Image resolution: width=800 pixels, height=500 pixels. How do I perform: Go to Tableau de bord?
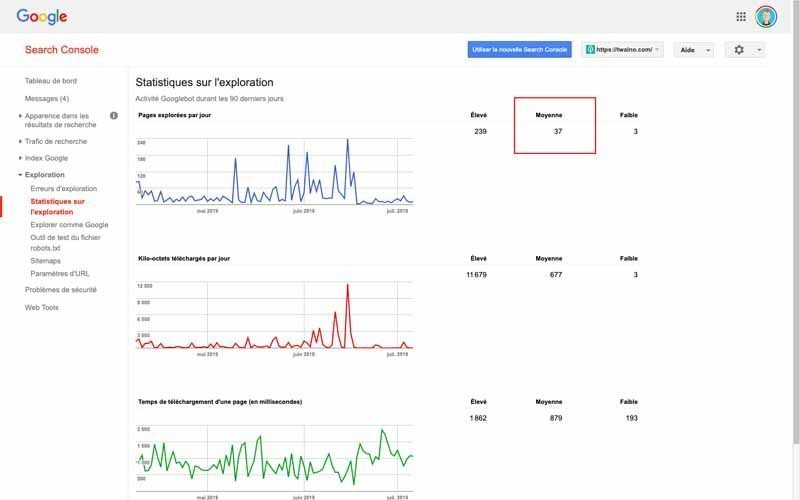coord(51,81)
